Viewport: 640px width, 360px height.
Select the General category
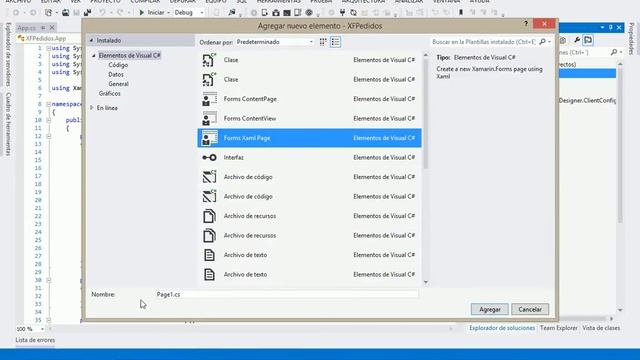(x=118, y=84)
